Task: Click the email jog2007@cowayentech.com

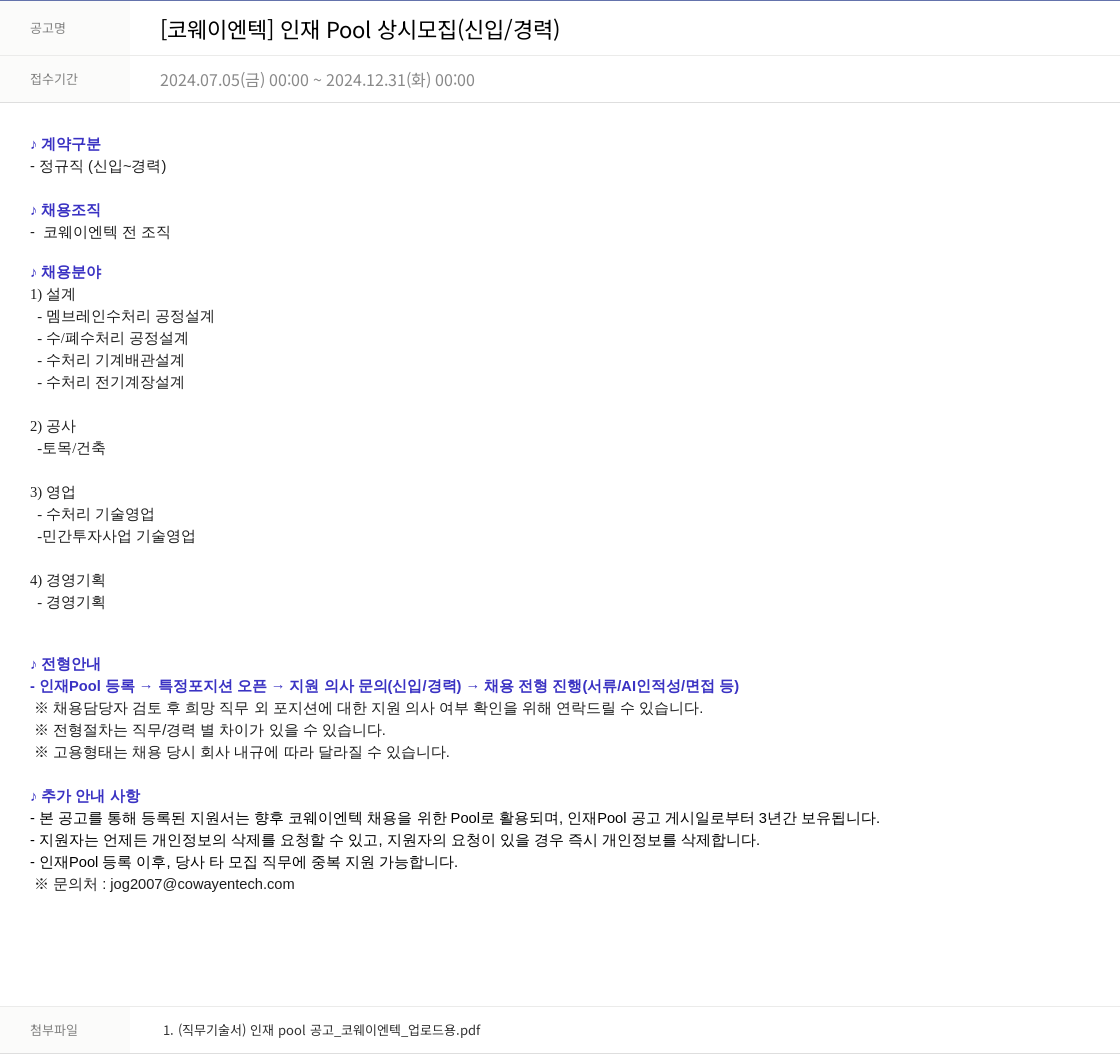Action: point(202,884)
